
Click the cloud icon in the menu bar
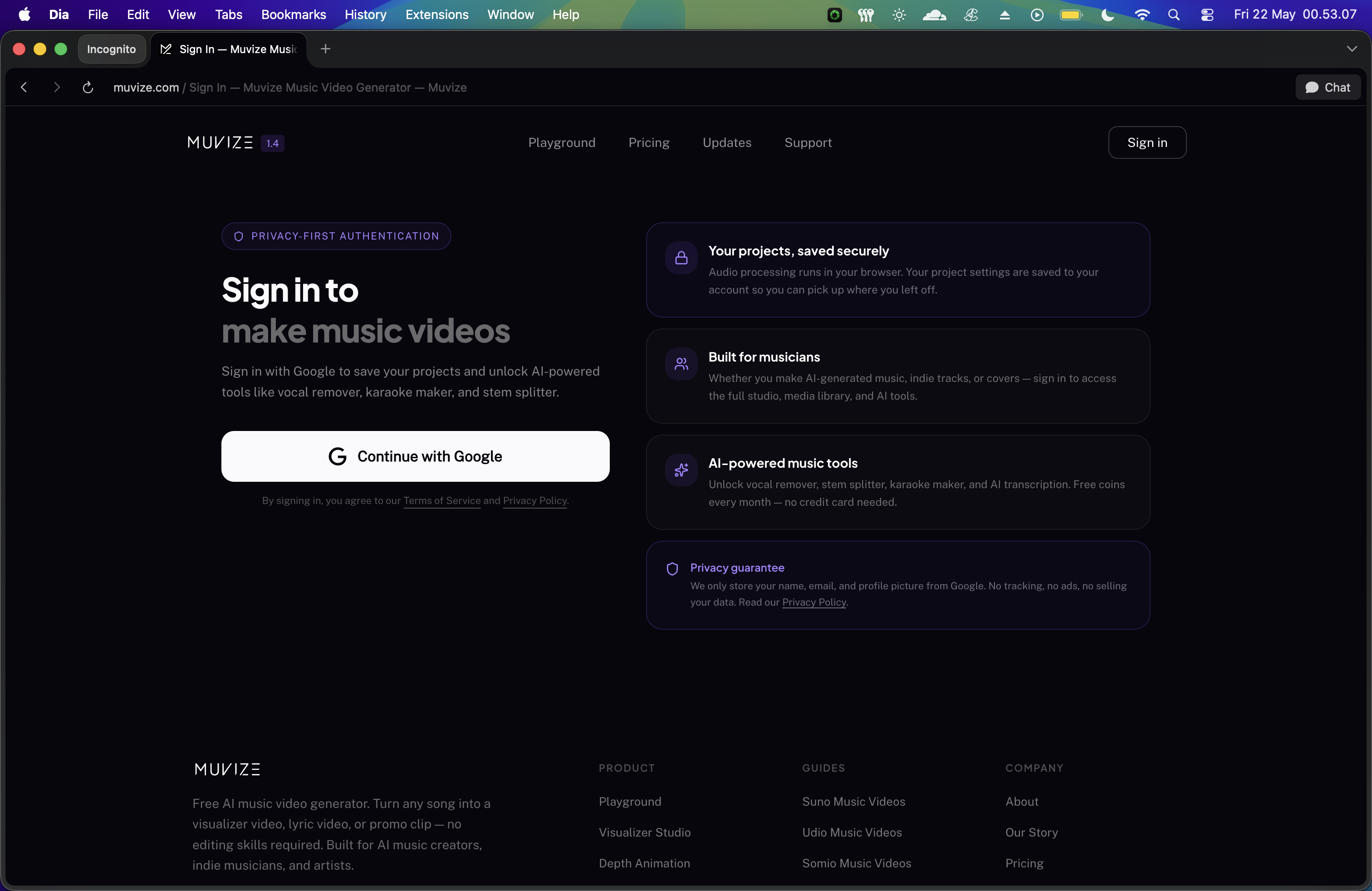[934, 15]
